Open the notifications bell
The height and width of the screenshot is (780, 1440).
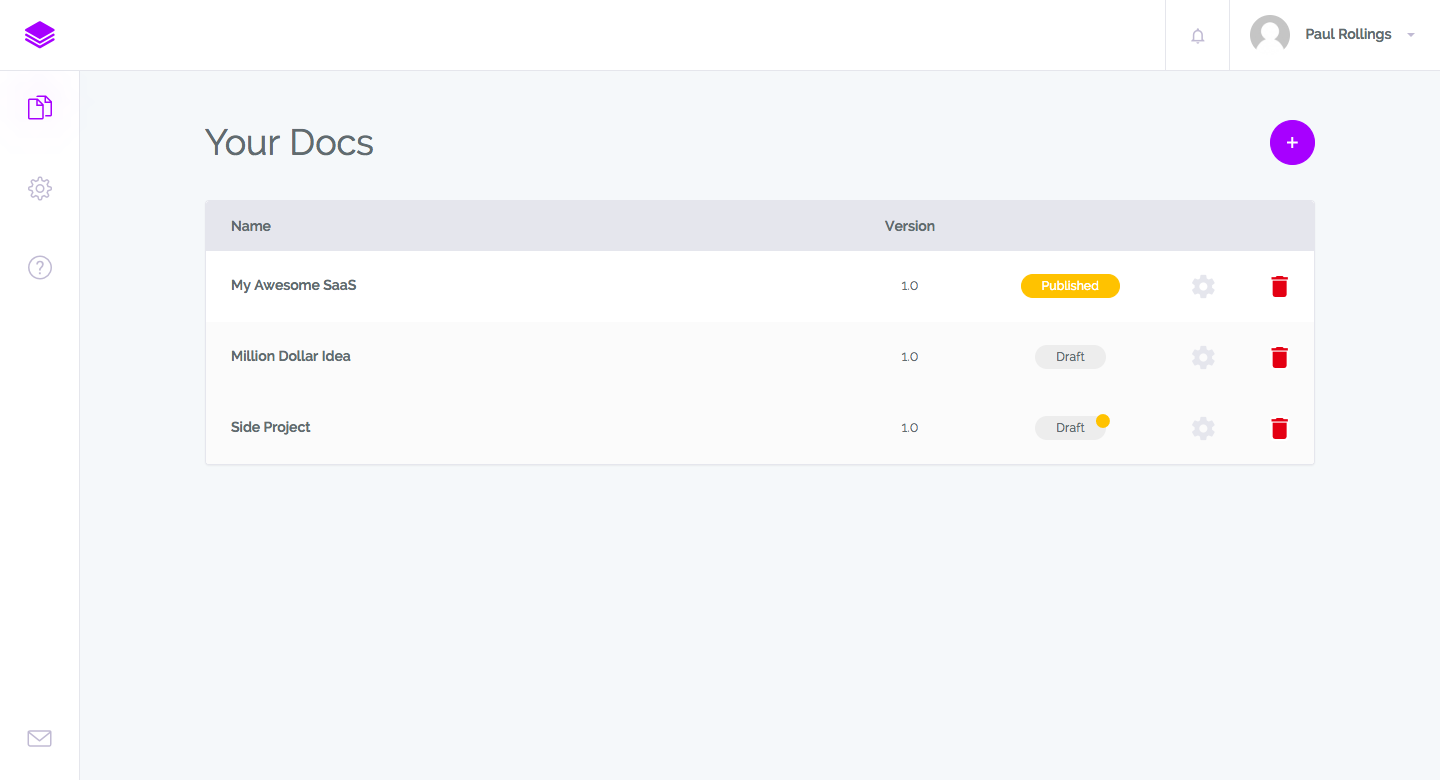coord(1197,36)
